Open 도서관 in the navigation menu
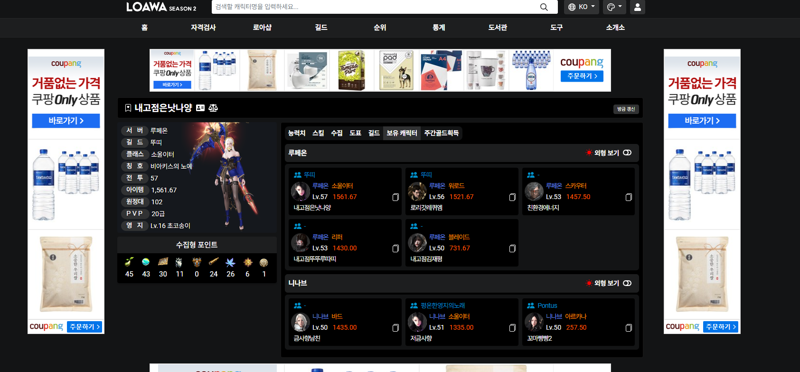Screen dimensions: 800x372 (497, 28)
